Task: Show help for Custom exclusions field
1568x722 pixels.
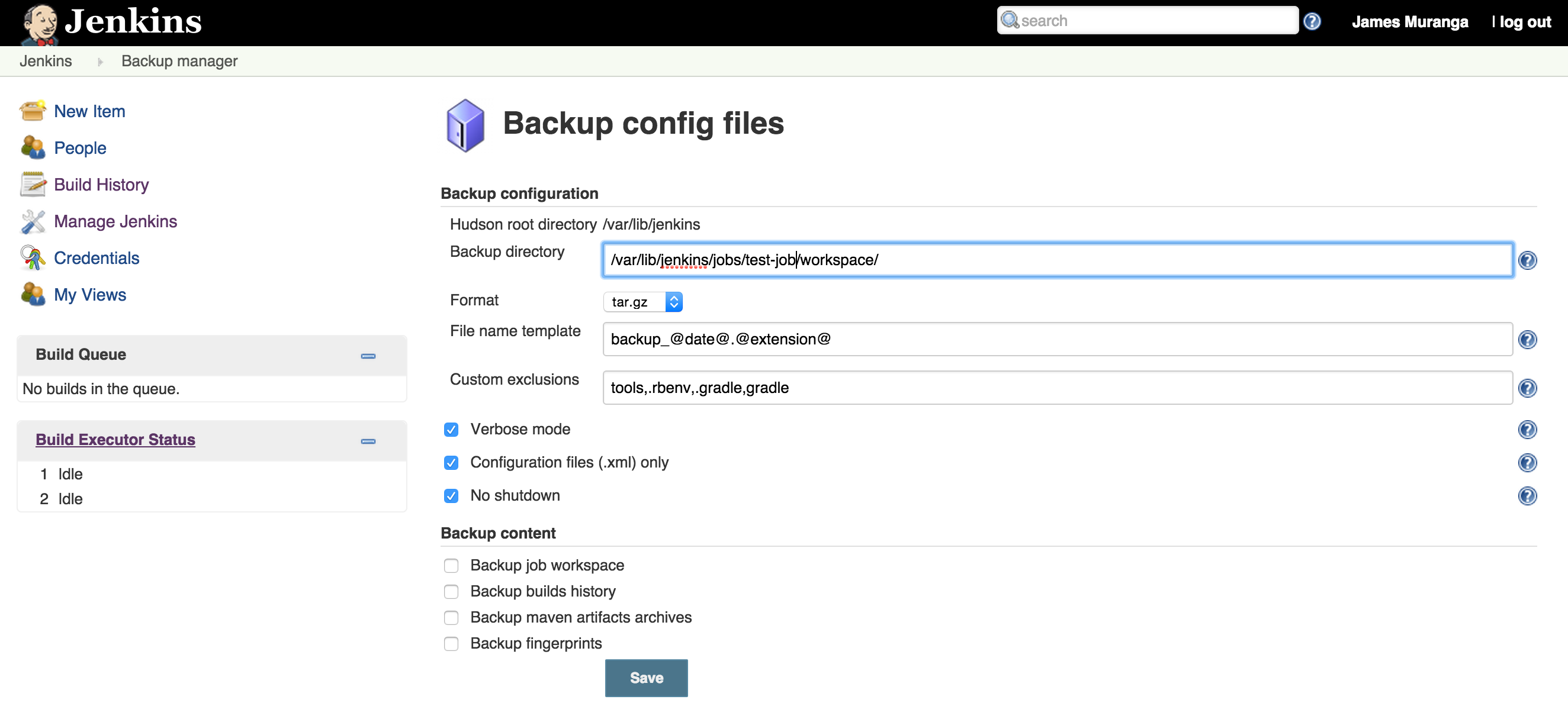Action: pyautogui.click(x=1527, y=388)
